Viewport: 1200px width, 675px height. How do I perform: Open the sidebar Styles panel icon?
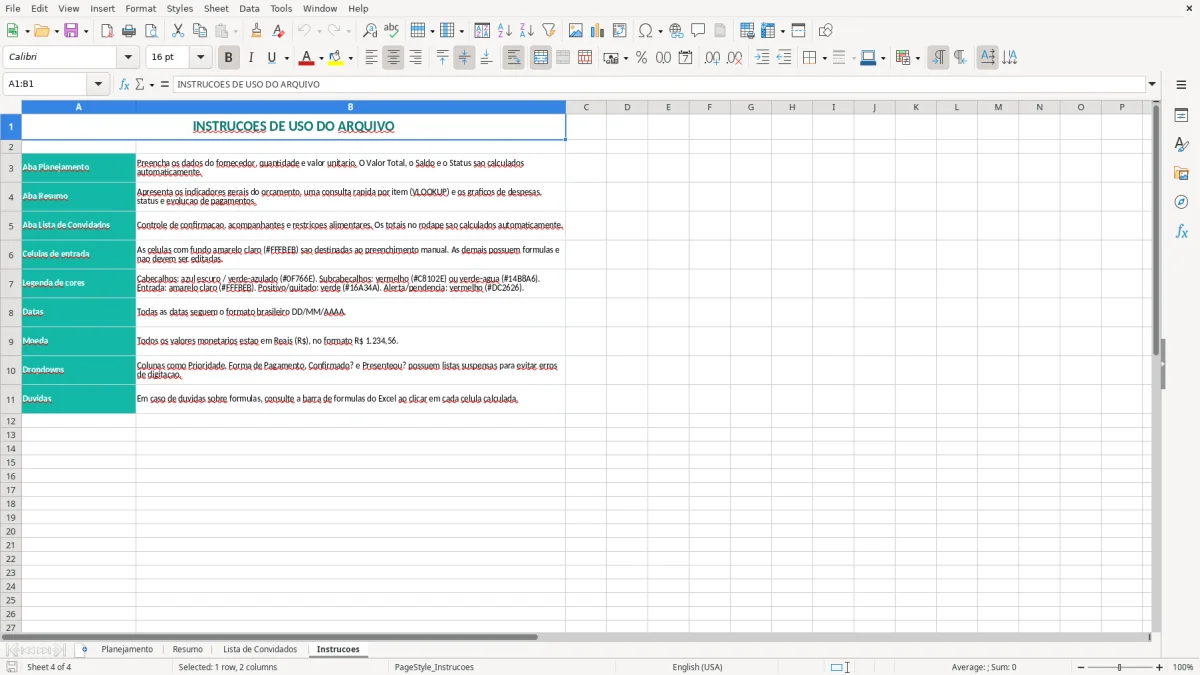pos(1181,144)
